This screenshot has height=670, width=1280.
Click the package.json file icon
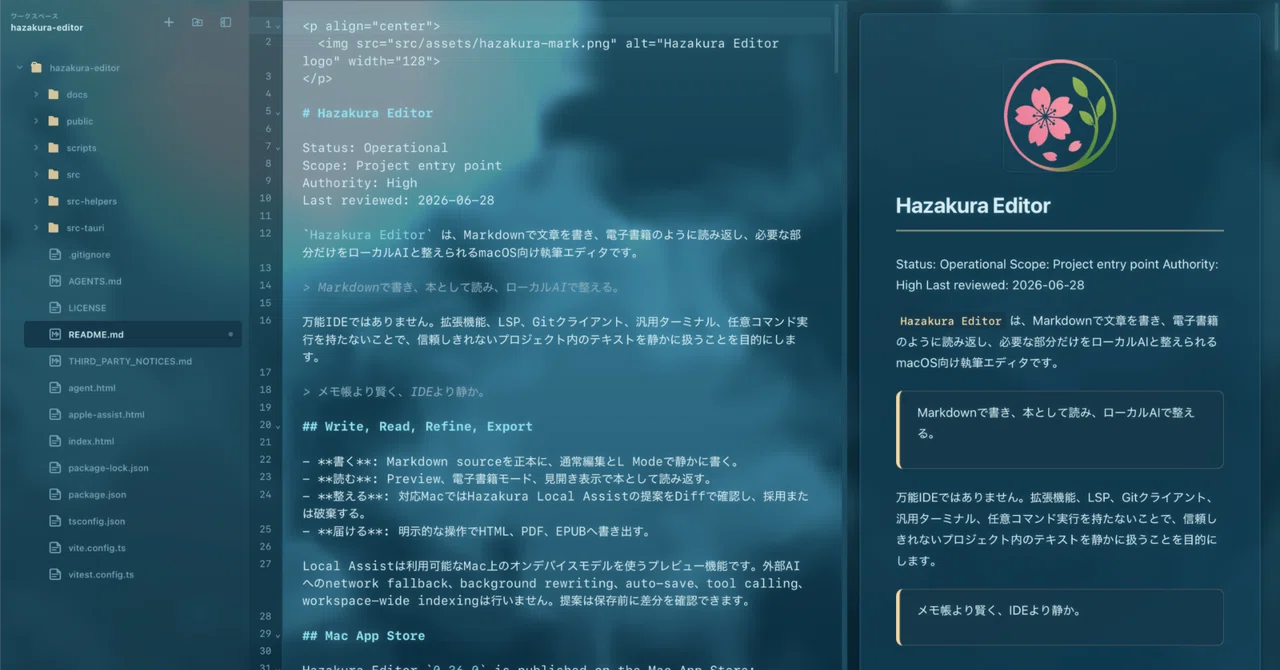click(55, 495)
